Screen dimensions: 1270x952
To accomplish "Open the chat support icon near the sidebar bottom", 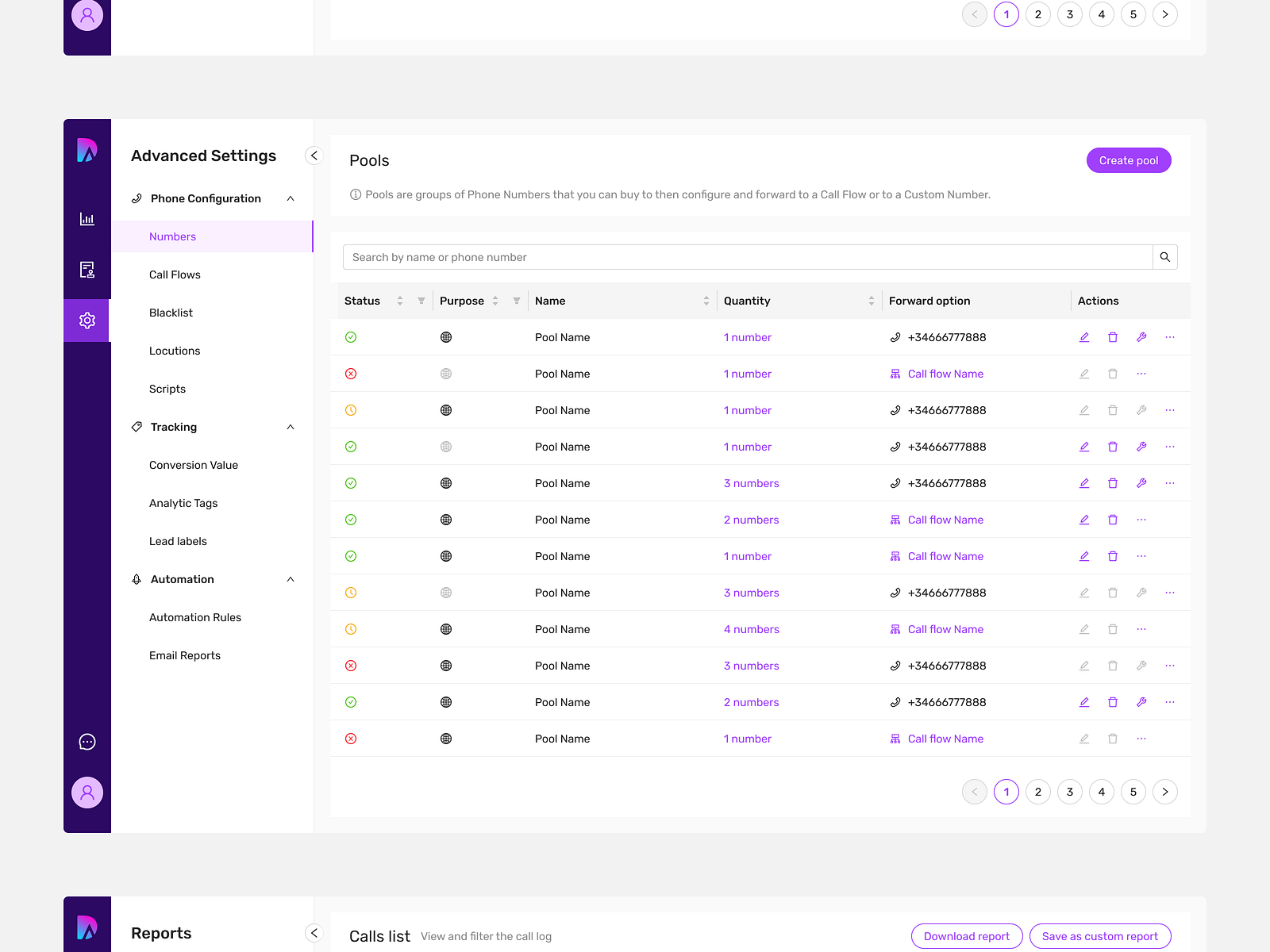I will coord(87,742).
